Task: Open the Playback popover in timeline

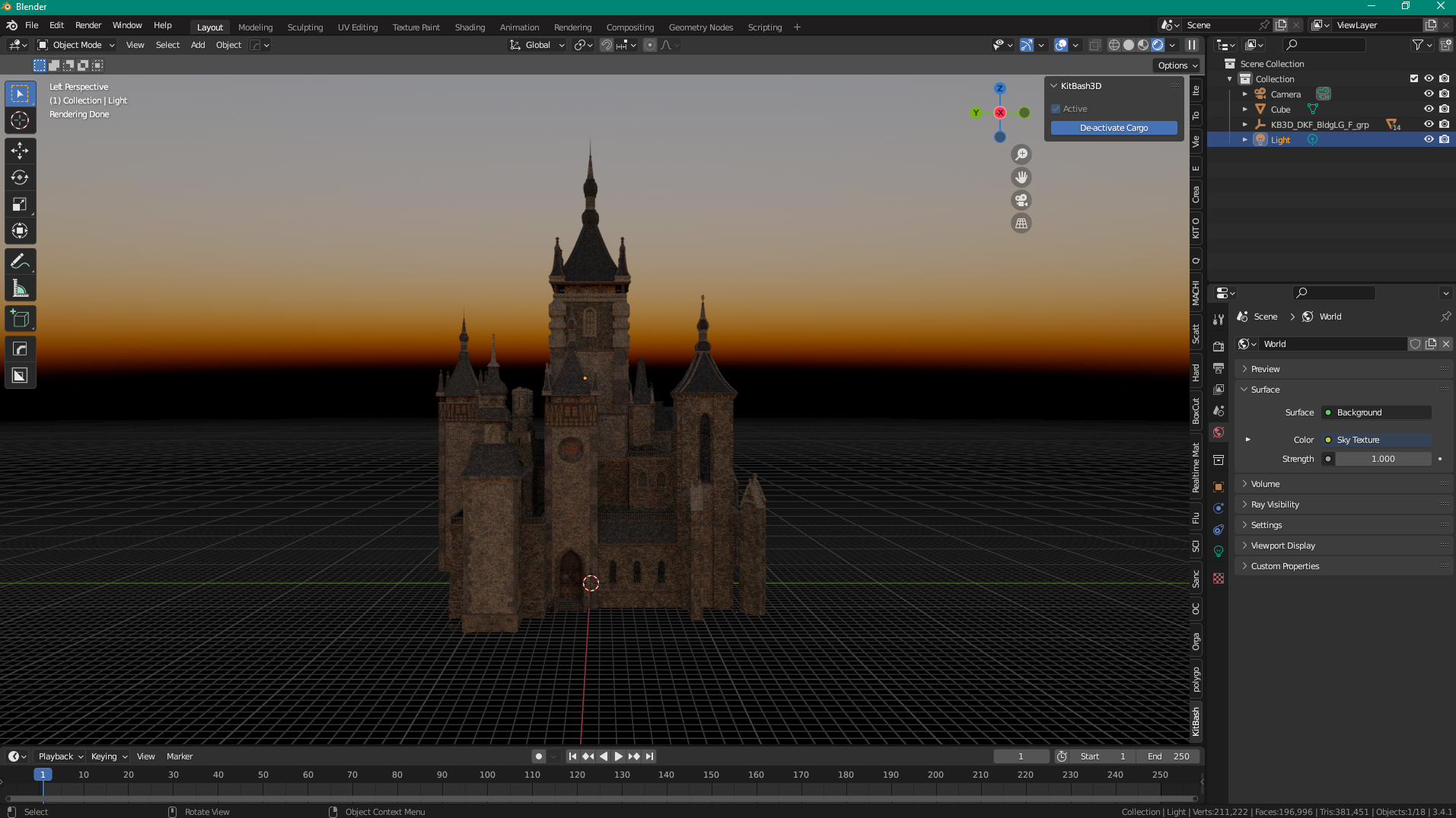Action: (x=60, y=756)
